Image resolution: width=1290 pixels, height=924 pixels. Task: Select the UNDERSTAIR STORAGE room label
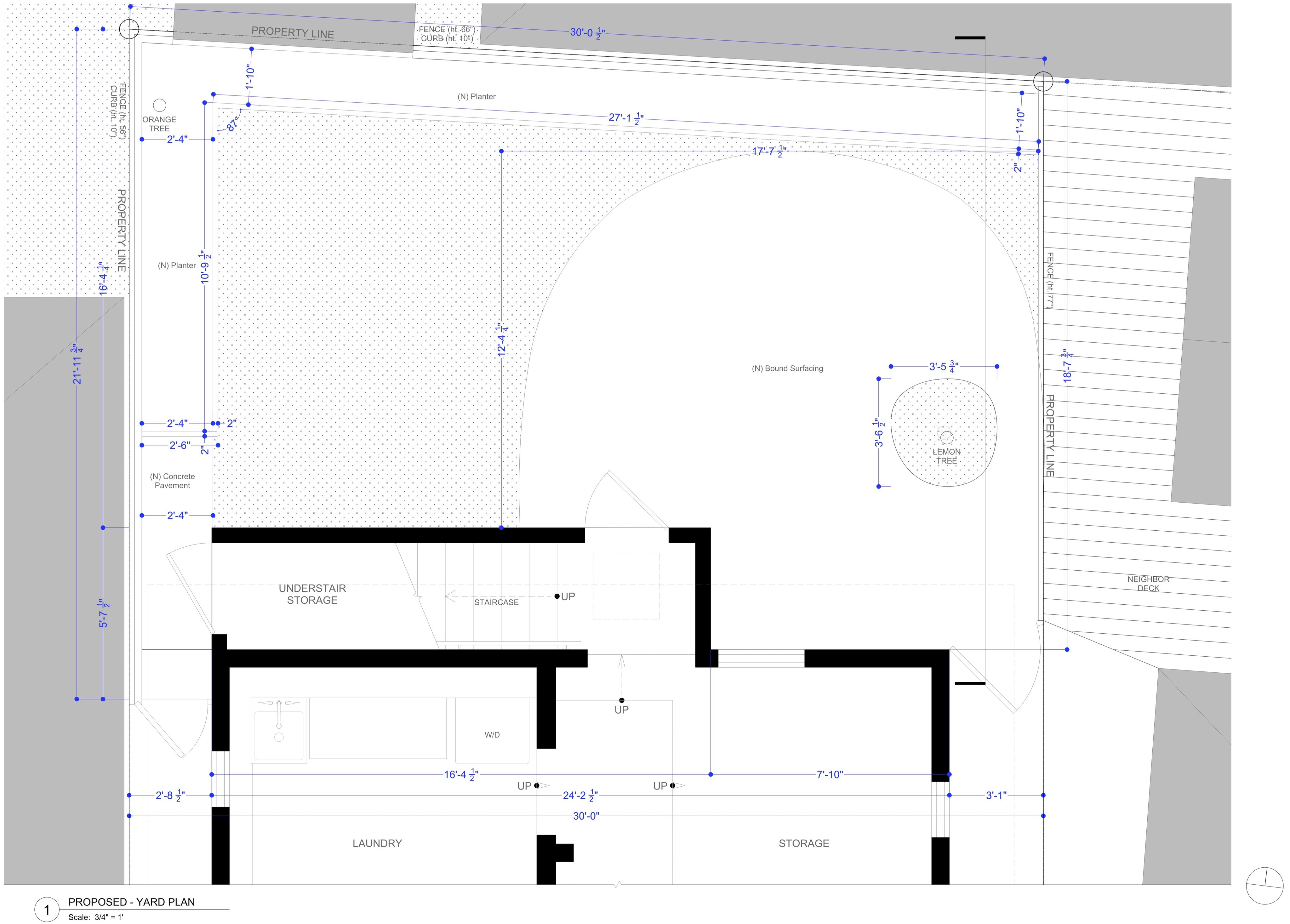point(312,594)
